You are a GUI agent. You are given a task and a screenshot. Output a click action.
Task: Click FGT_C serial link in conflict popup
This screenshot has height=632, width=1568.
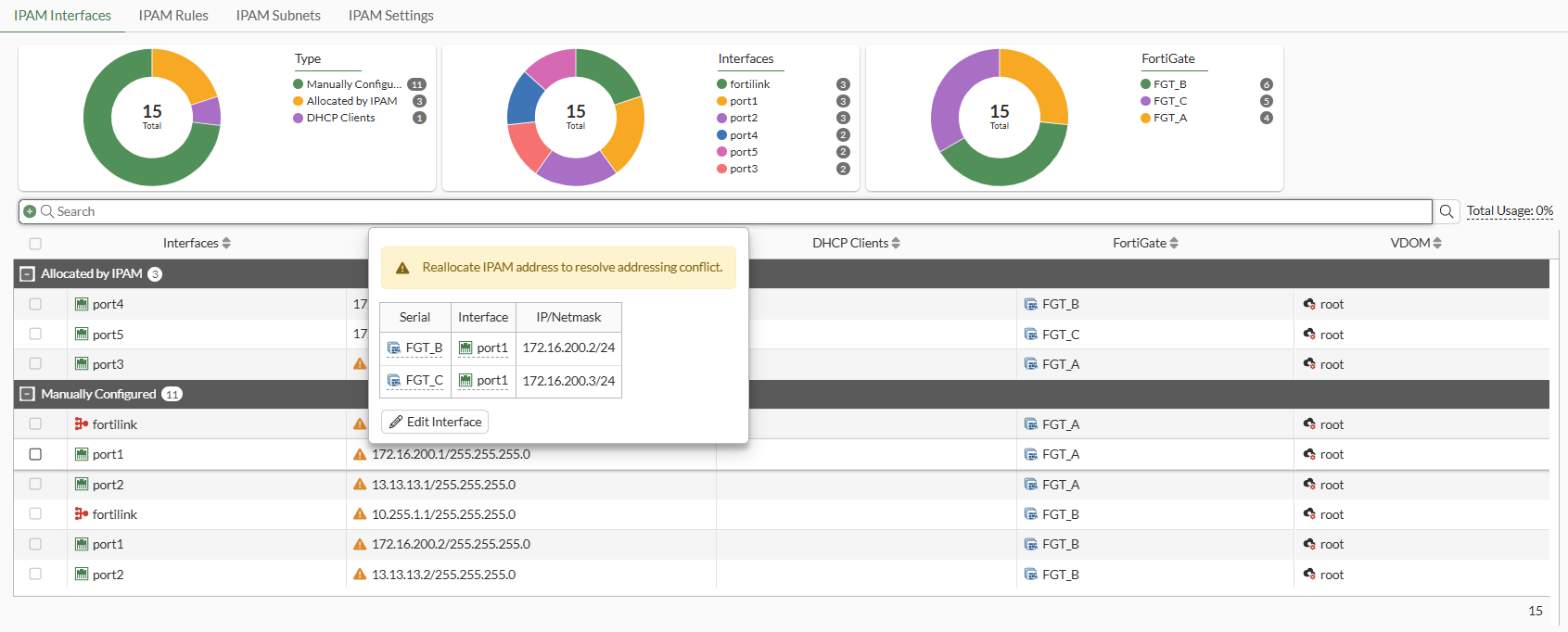pyautogui.click(x=424, y=380)
